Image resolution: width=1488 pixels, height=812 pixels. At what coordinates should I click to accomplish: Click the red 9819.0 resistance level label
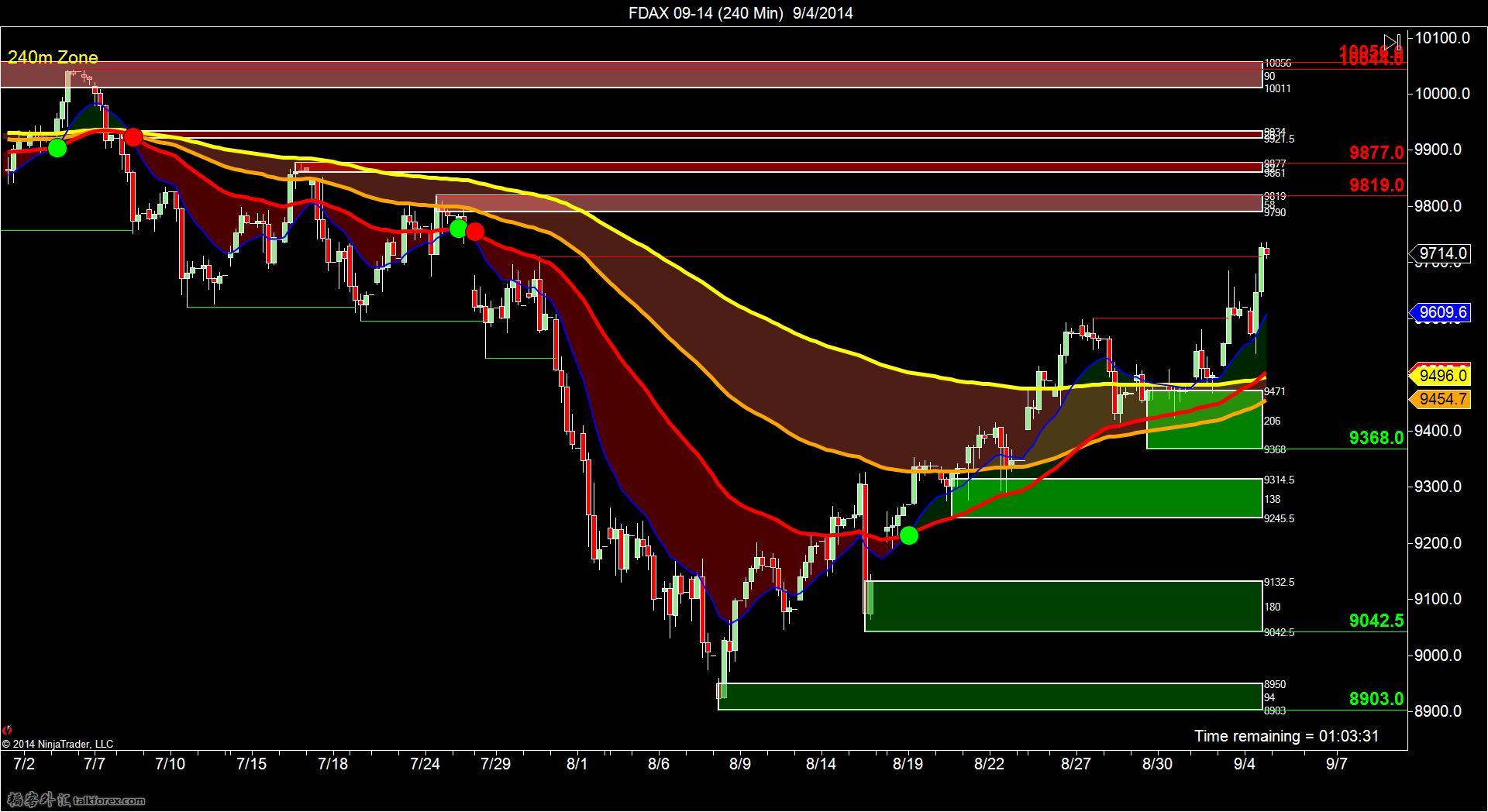pos(1376,185)
